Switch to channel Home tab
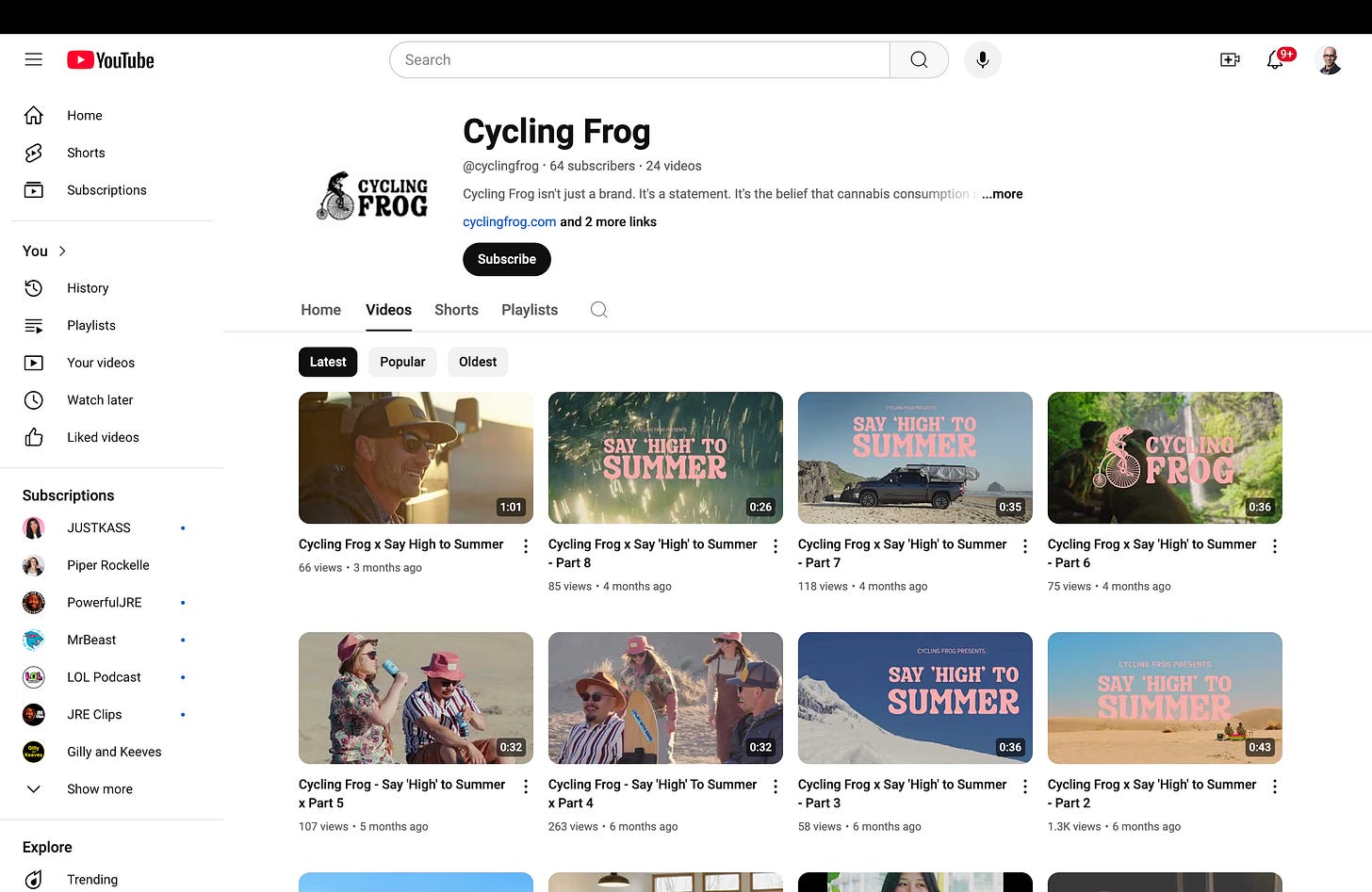Image resolution: width=1372 pixels, height=892 pixels. [321, 310]
